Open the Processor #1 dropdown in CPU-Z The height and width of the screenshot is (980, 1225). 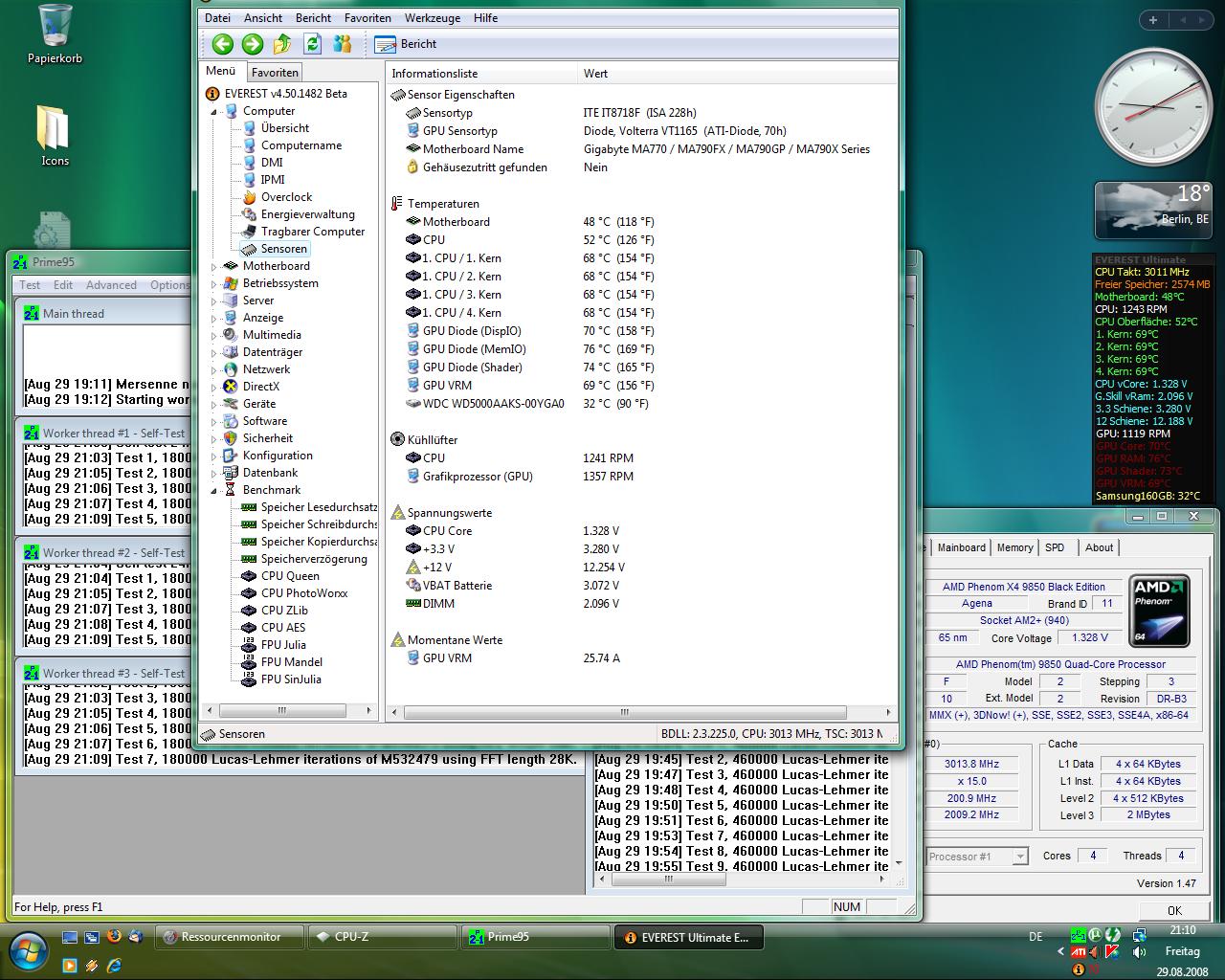[x=1020, y=857]
